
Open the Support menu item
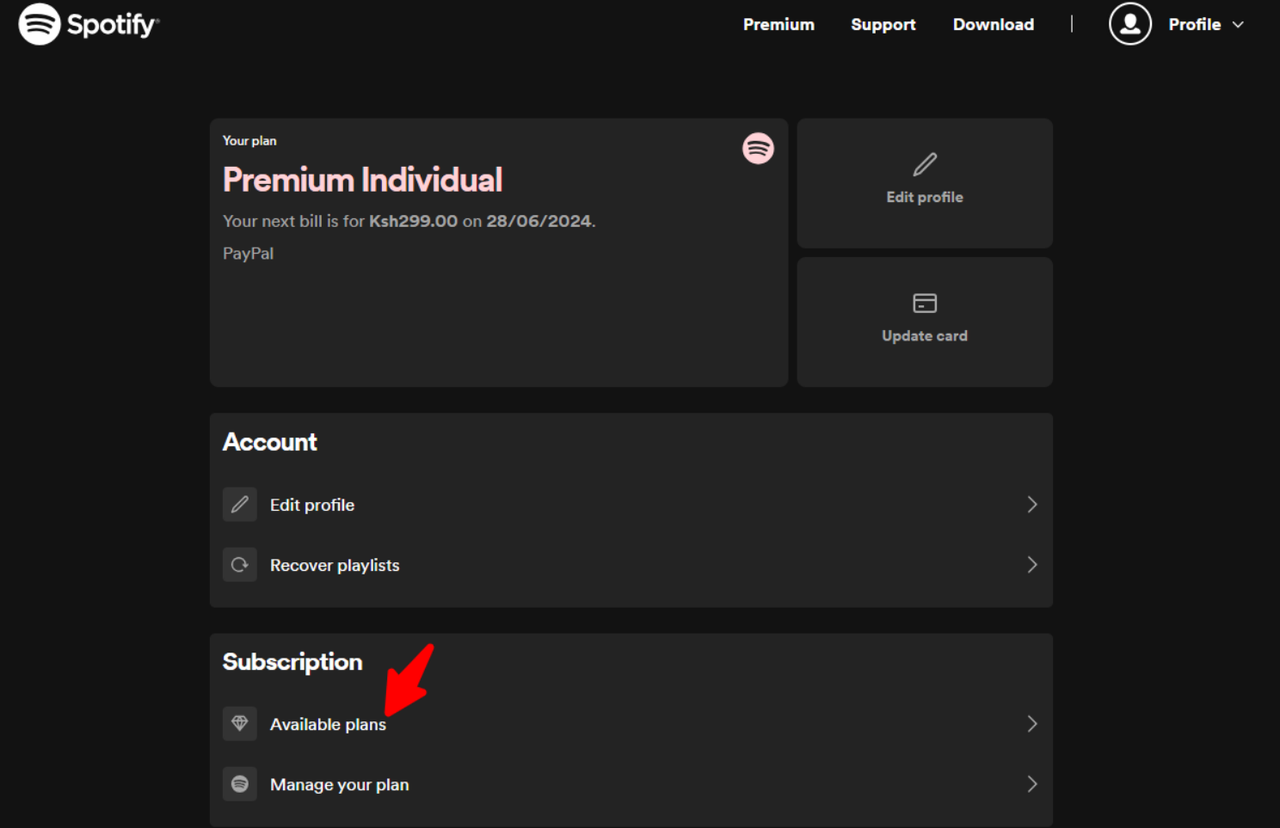(883, 24)
